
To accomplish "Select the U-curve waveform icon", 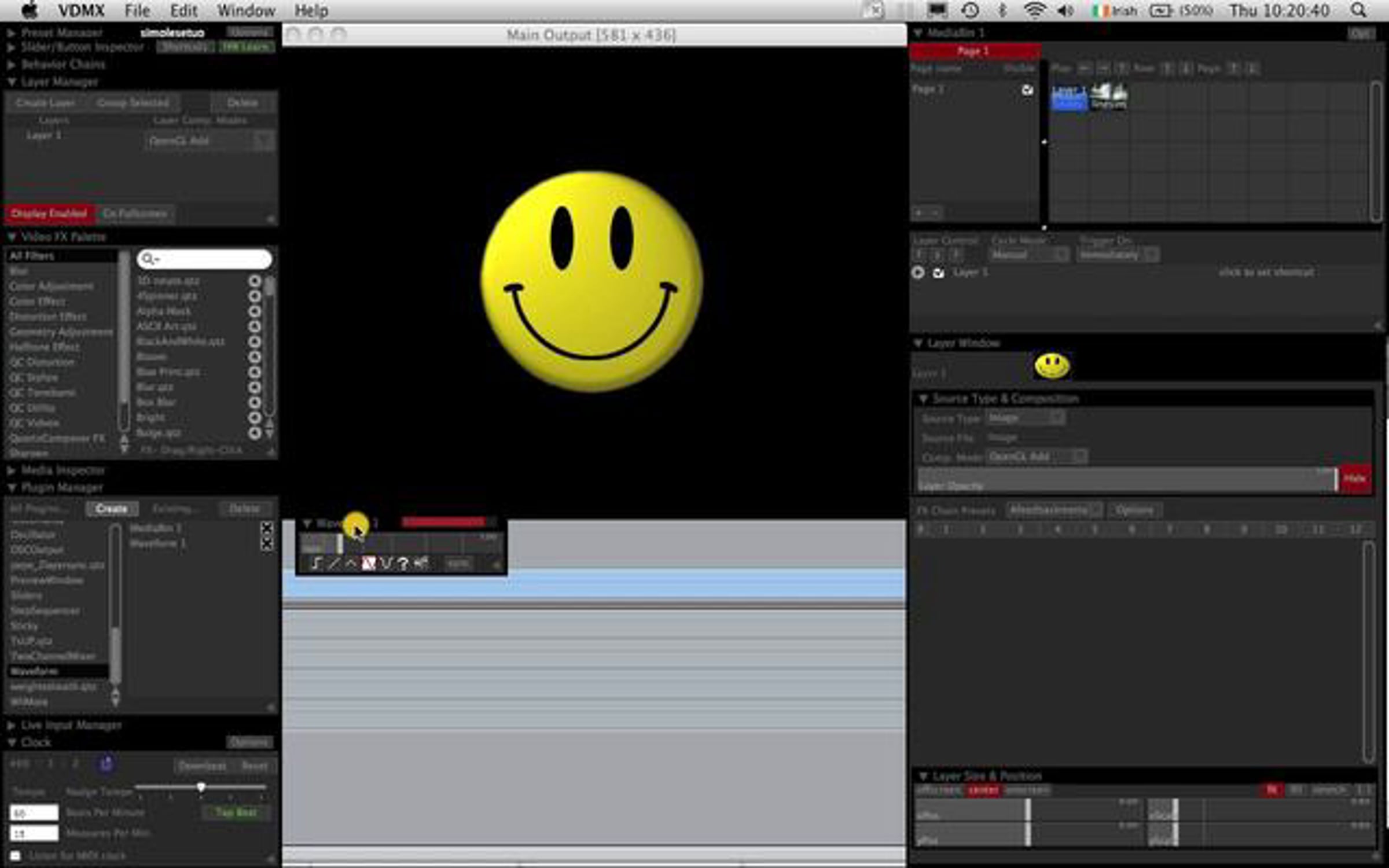I will [x=386, y=563].
